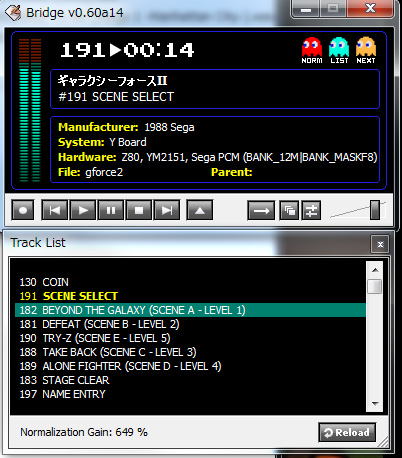Select track 189 ALONE FIGHTER
The image size is (402, 458).
[x=190, y=366]
